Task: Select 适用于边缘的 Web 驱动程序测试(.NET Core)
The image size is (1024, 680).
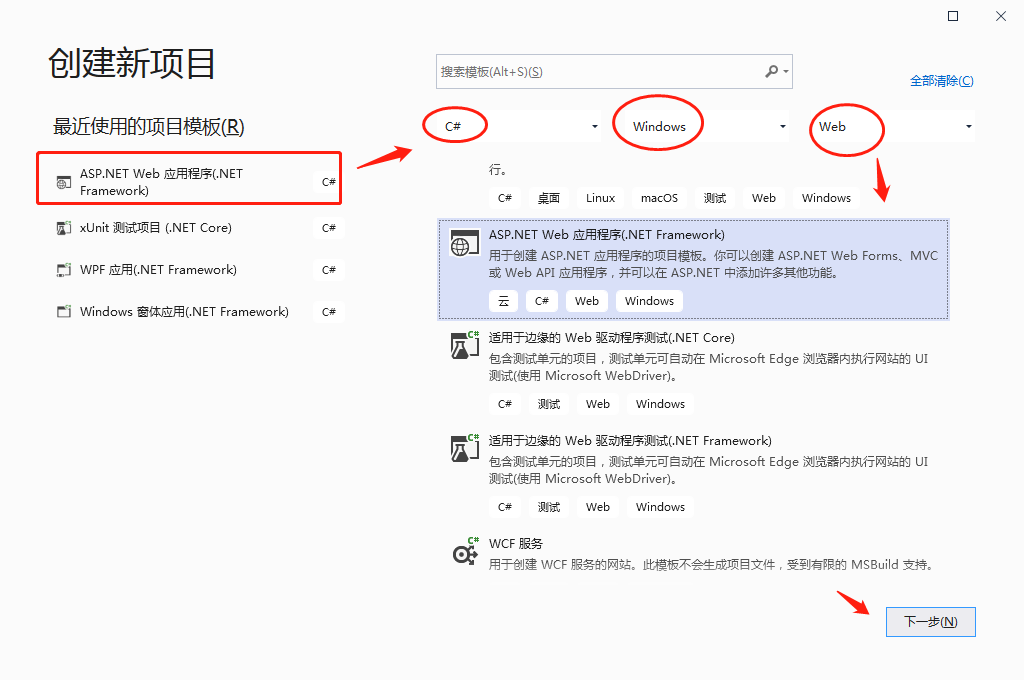Action: pos(693,373)
